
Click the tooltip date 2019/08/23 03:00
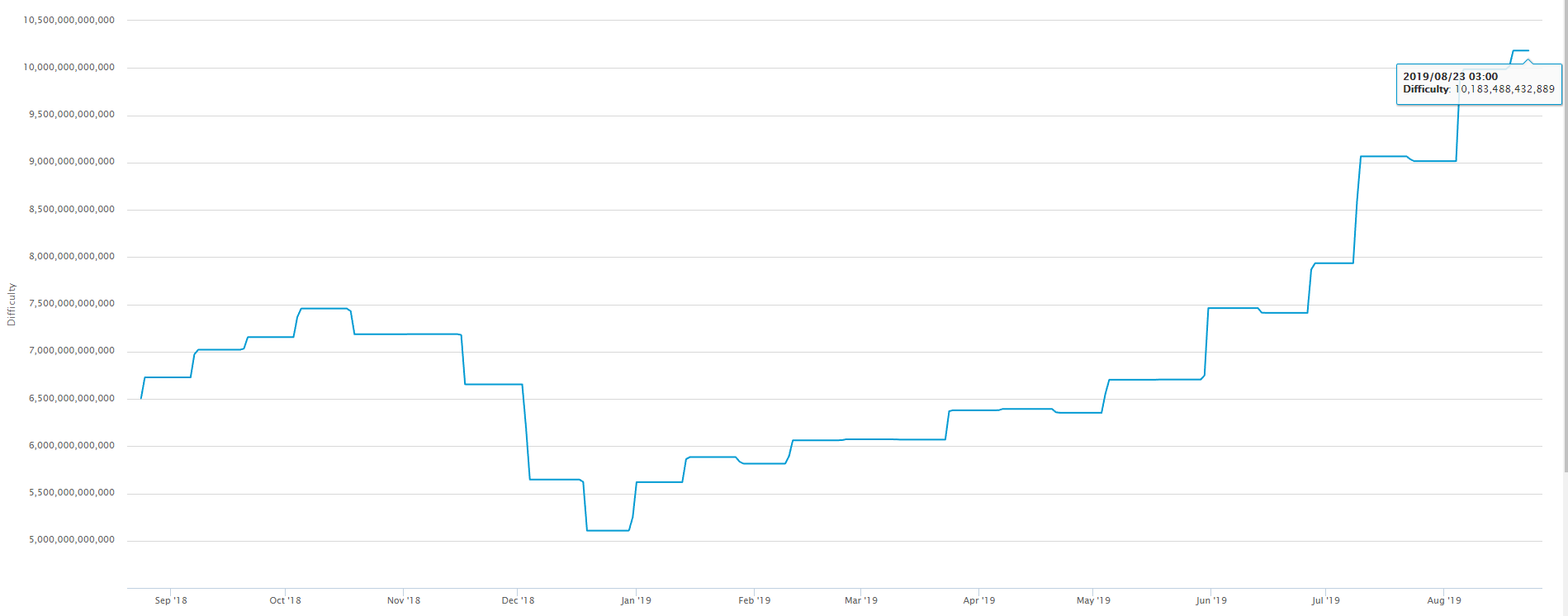pos(1450,76)
